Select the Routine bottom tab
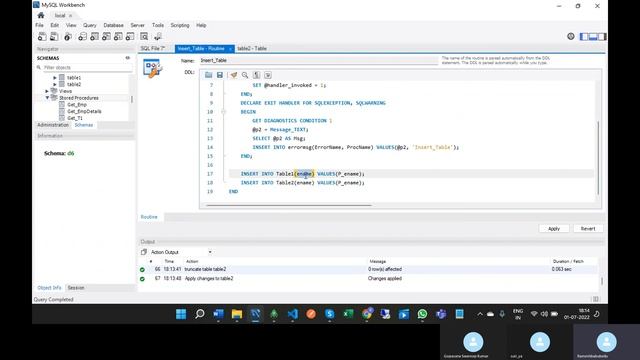The width and height of the screenshot is (640, 360). 149,217
